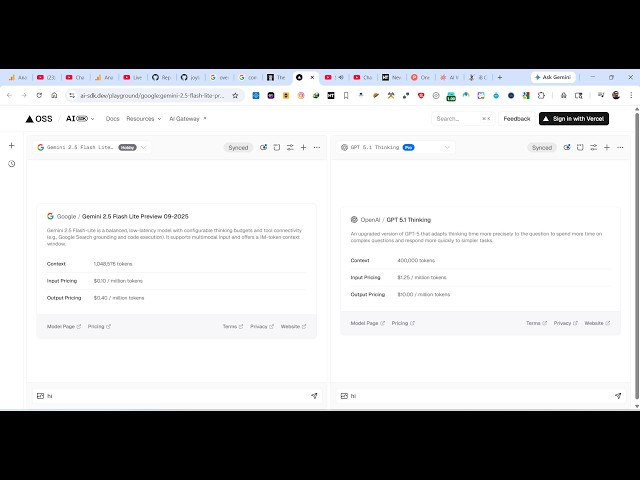Expand the AI SDK product dropdown
Screen dimensions: 640x480
point(80,119)
